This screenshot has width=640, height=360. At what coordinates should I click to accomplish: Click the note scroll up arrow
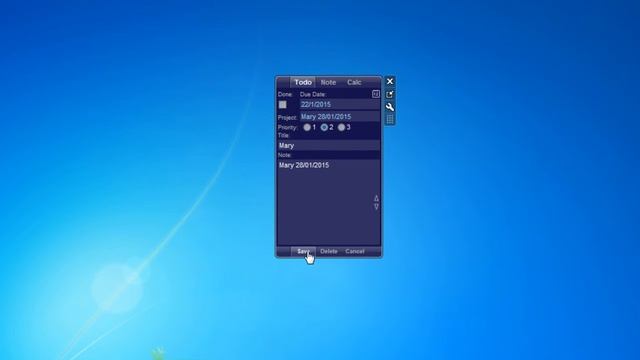coord(376,198)
